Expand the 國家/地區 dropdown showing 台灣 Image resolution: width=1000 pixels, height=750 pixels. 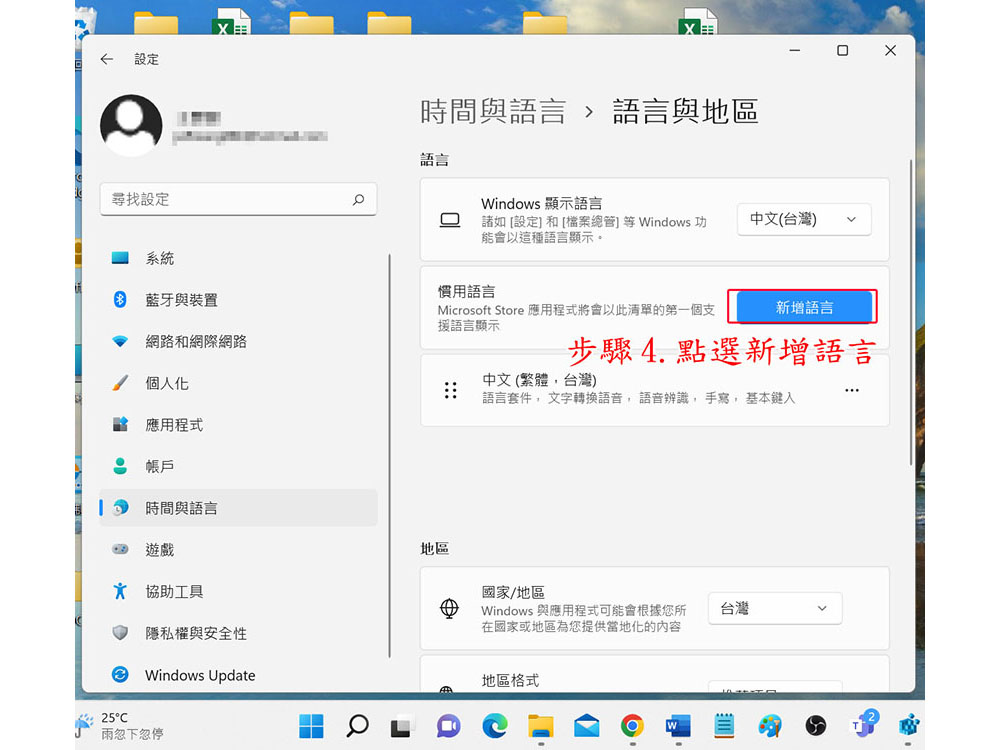775,608
